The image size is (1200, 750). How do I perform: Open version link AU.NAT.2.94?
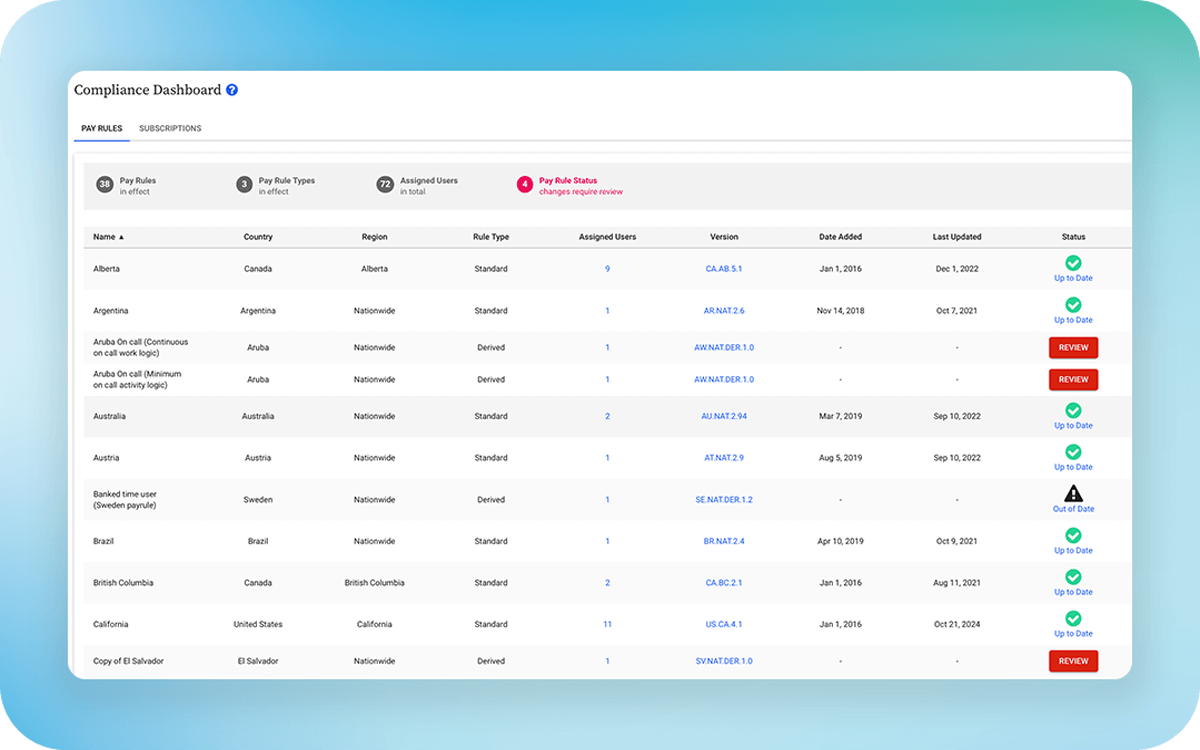(x=724, y=416)
